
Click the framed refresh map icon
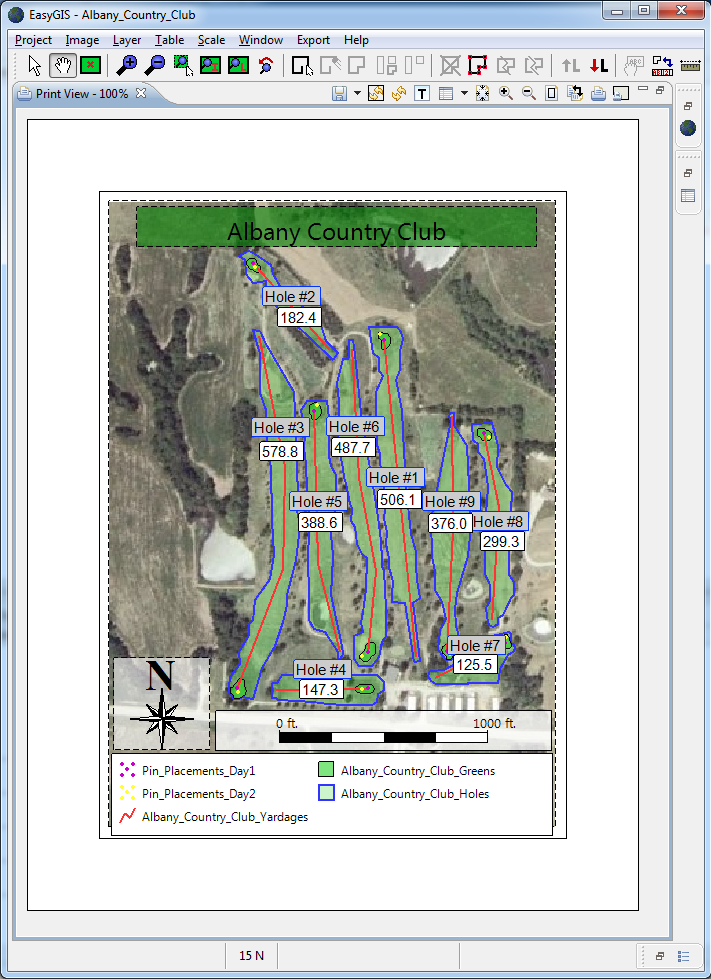click(376, 94)
